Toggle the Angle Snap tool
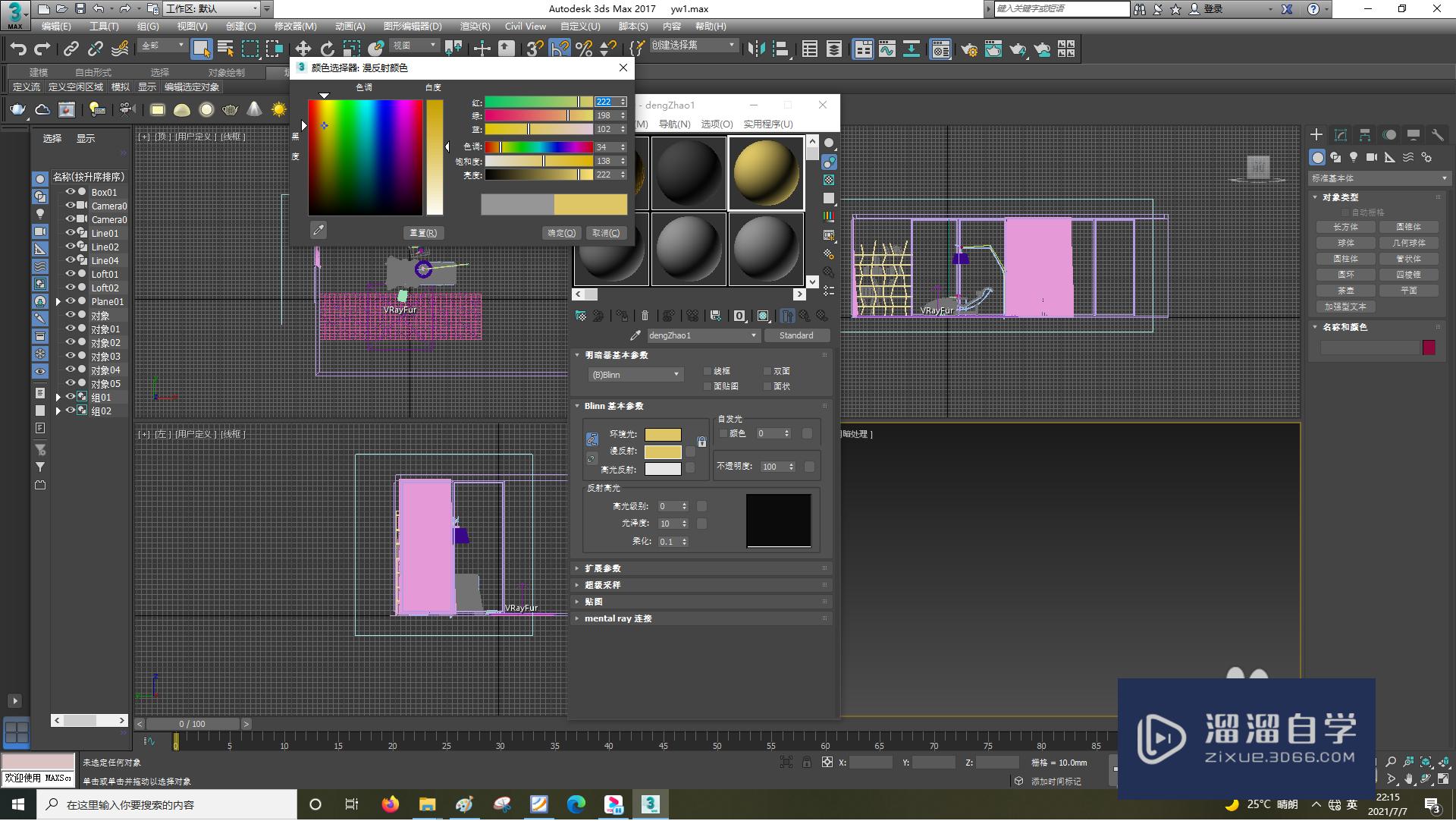1456x821 pixels. (x=560, y=49)
